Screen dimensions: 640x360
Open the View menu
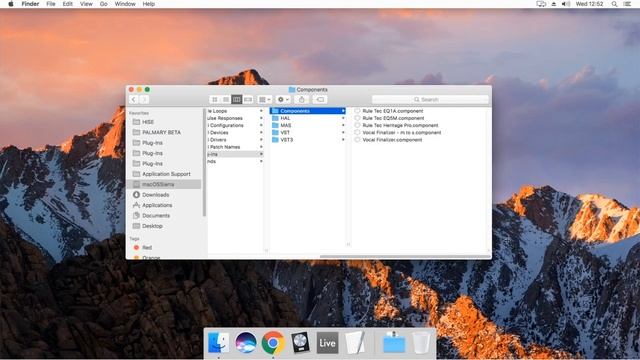tap(86, 4)
